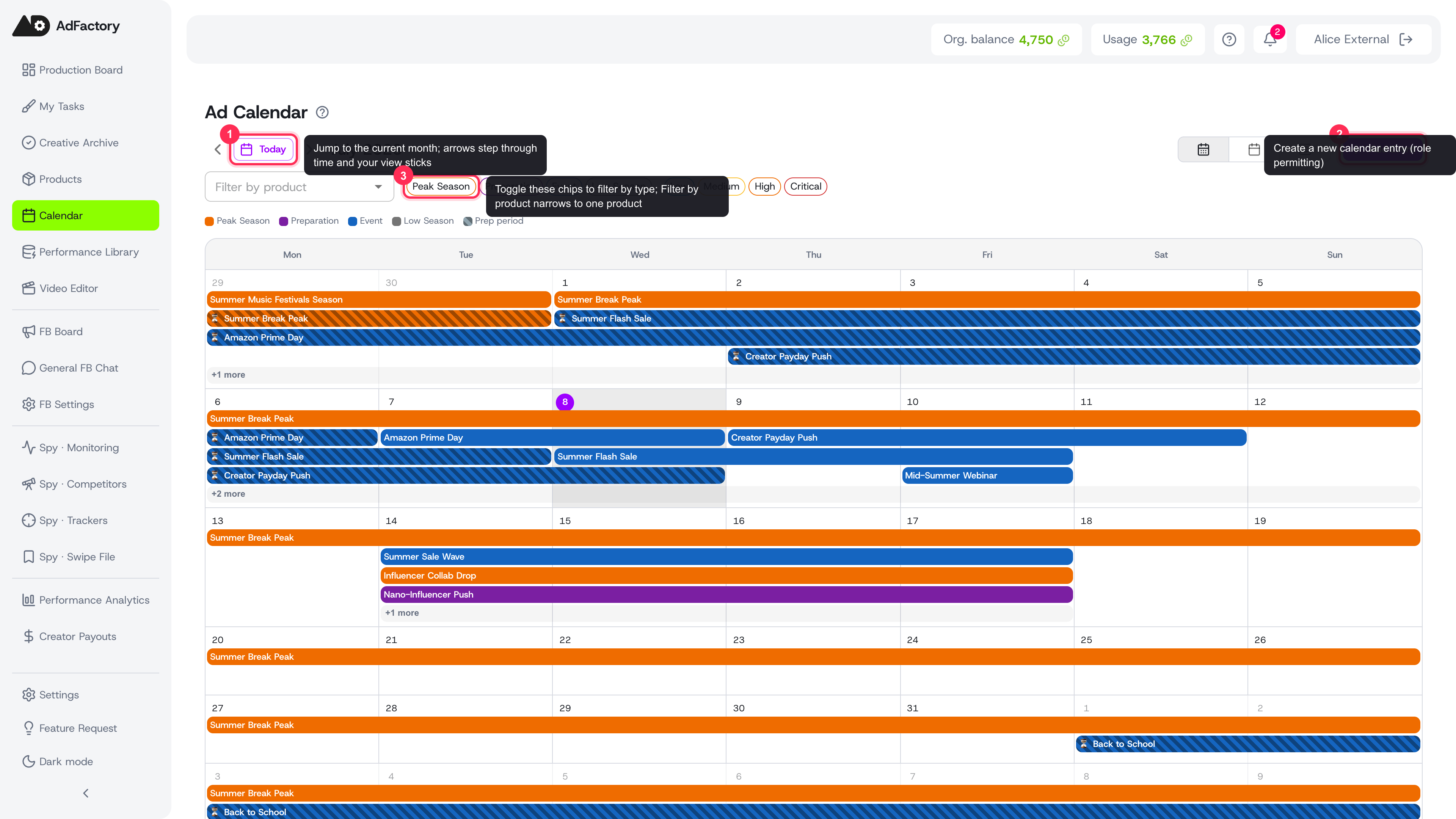Click the Org. balance value 4,750
1456x819 pixels.
click(1036, 39)
